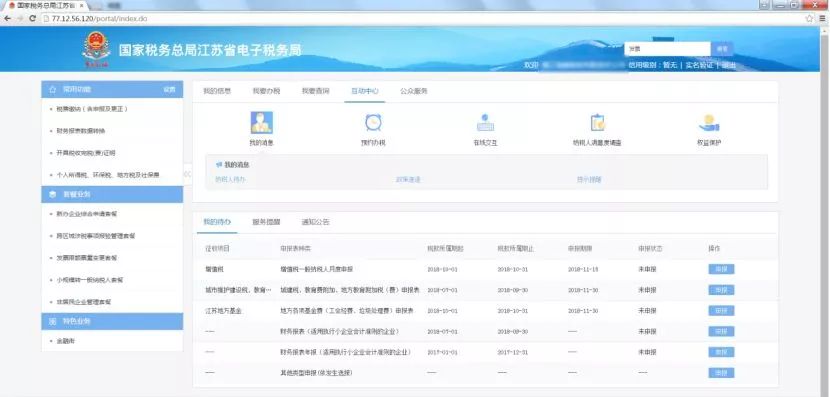Viewport: 830px width, 397px height.
Task: Switch to 公众服务 tab
Action: pyautogui.click(x=414, y=91)
